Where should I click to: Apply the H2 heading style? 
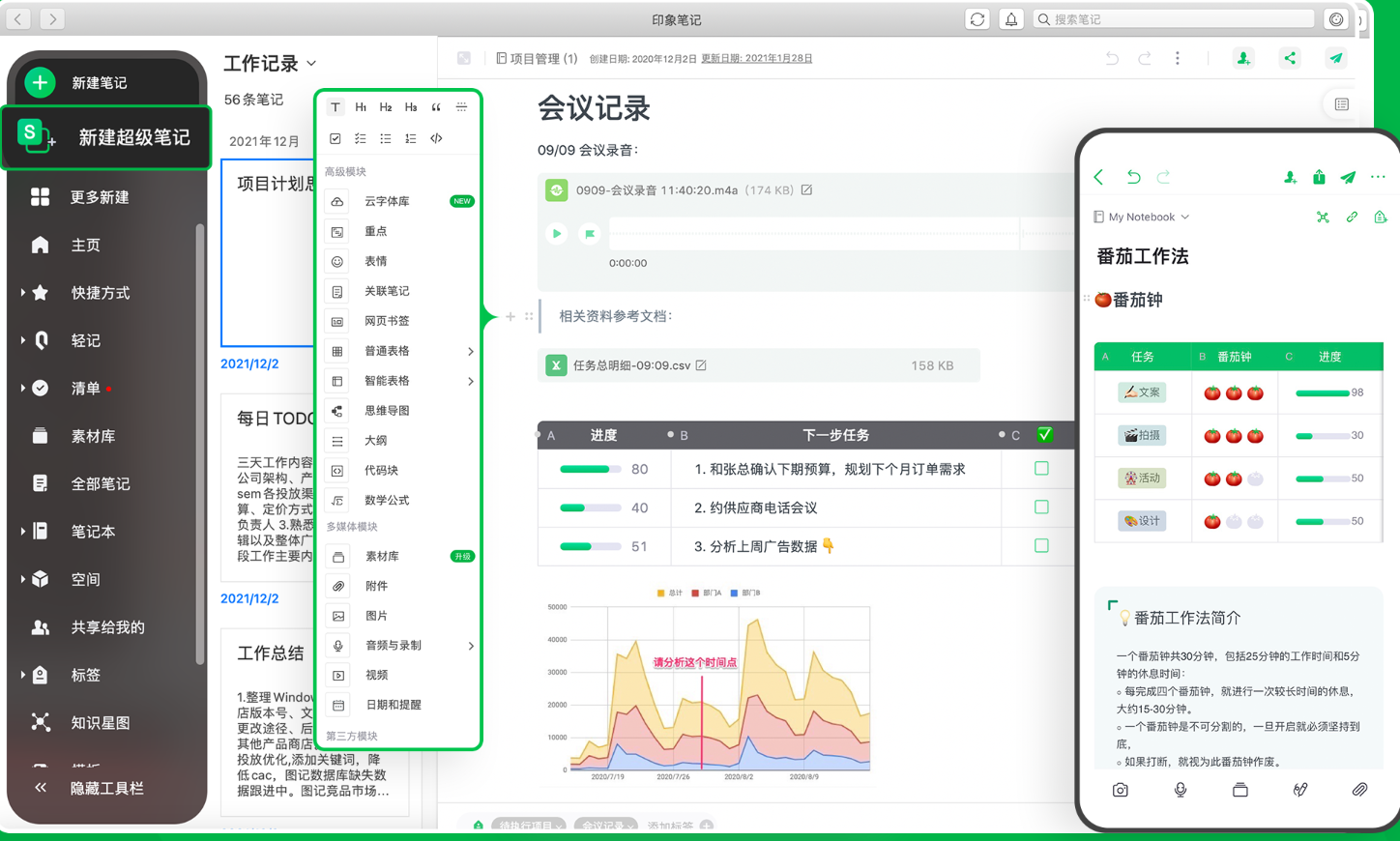click(x=386, y=107)
